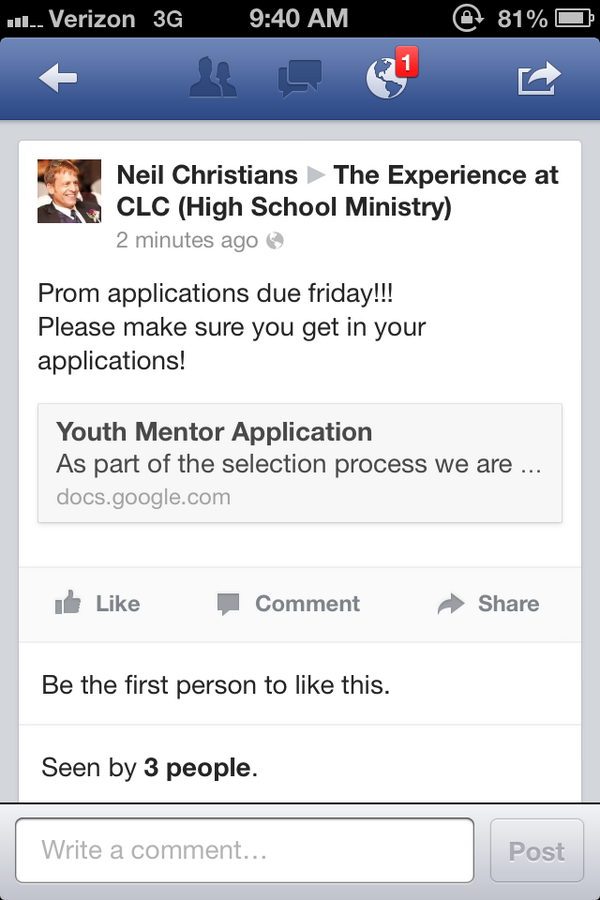The width and height of the screenshot is (600, 900).
Task: Tap the public globe privacy icon
Action: 275,240
